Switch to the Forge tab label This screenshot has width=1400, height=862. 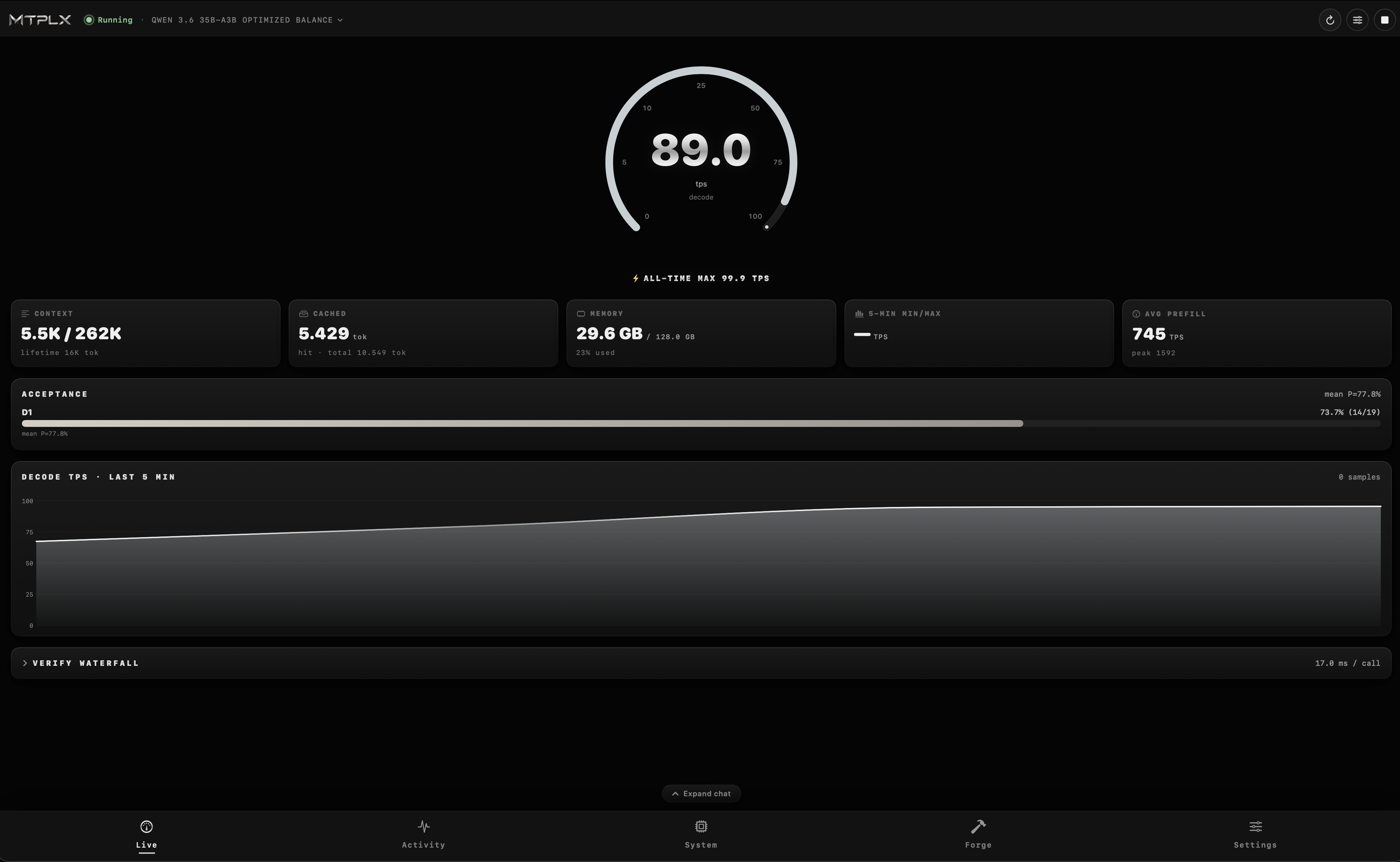(978, 845)
